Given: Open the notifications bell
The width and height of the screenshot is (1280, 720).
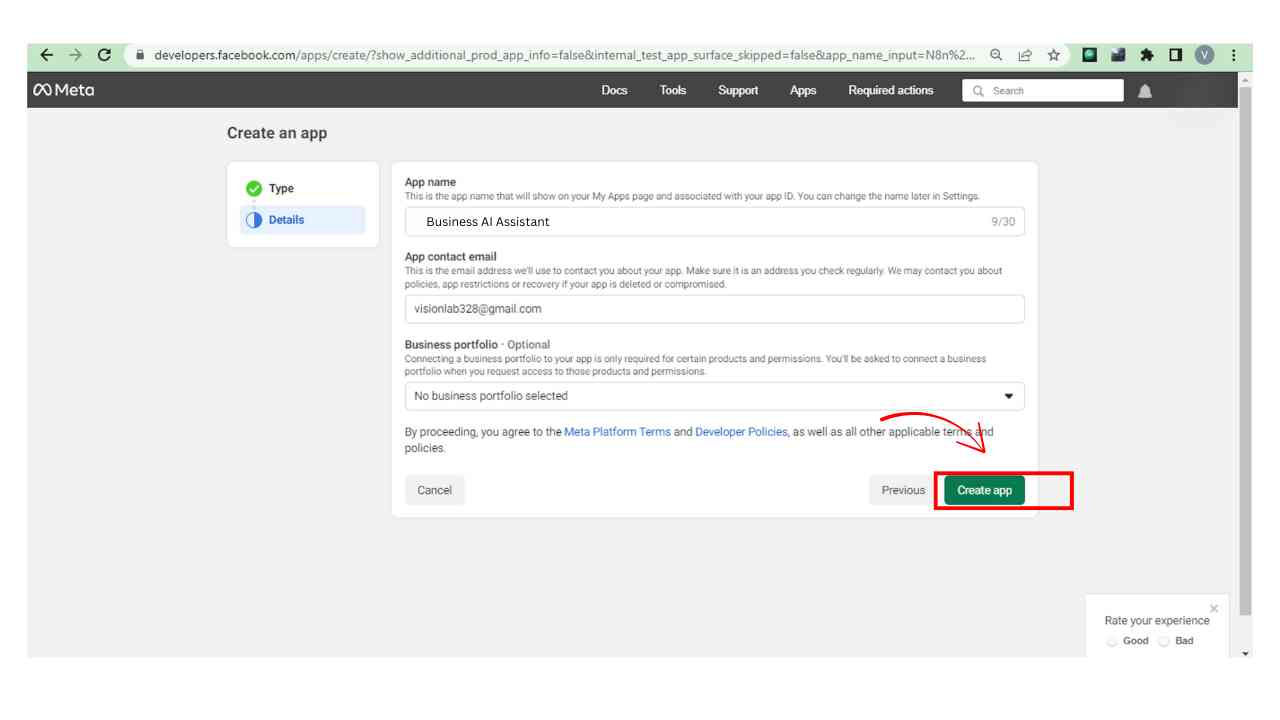Looking at the screenshot, I should pos(1145,91).
